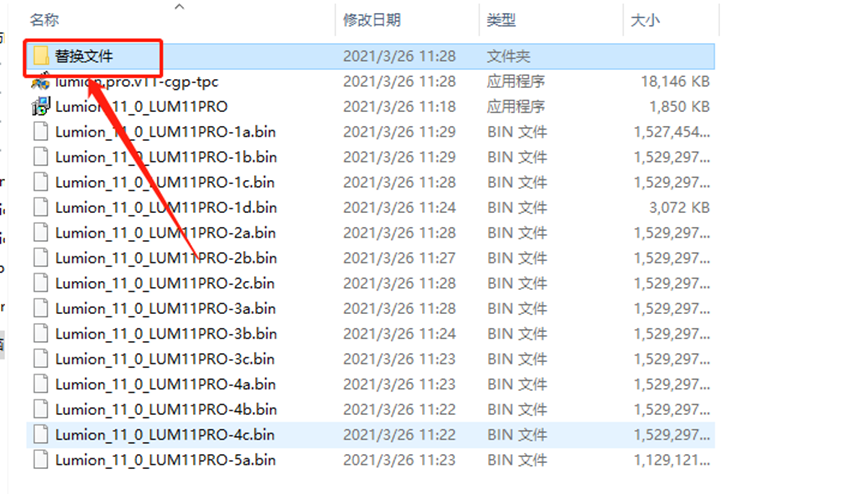Click the BIN 文件 type of LUM11PRO-5a.bin
Viewport: 865px width, 494px height.
pos(517,460)
